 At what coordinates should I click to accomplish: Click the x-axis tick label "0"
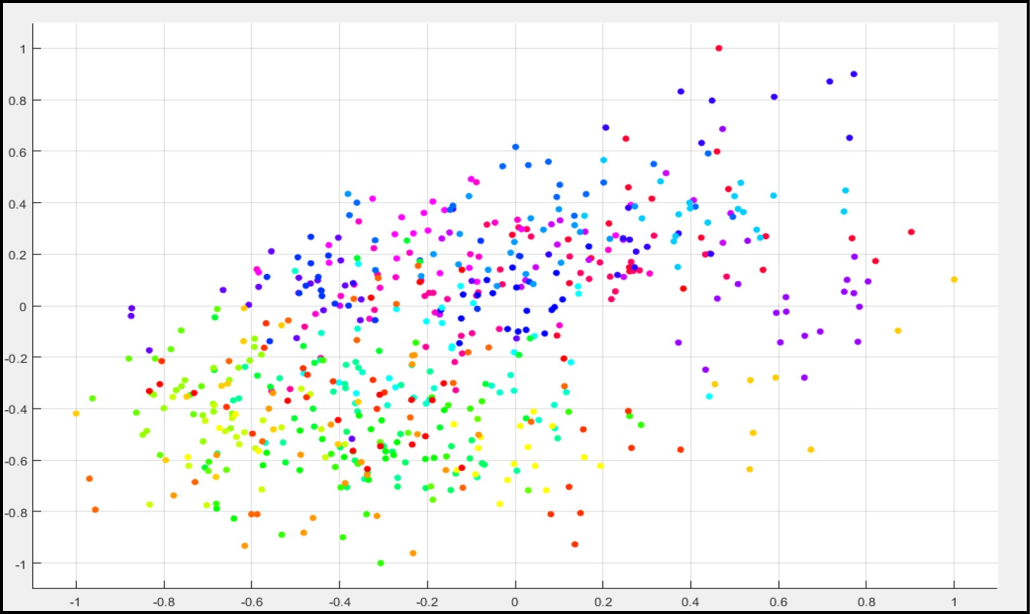(x=515, y=603)
